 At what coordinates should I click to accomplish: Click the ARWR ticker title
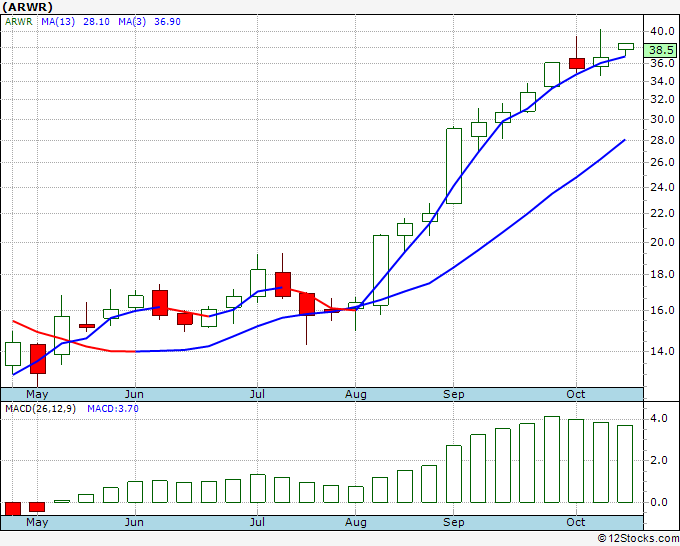[27, 7]
